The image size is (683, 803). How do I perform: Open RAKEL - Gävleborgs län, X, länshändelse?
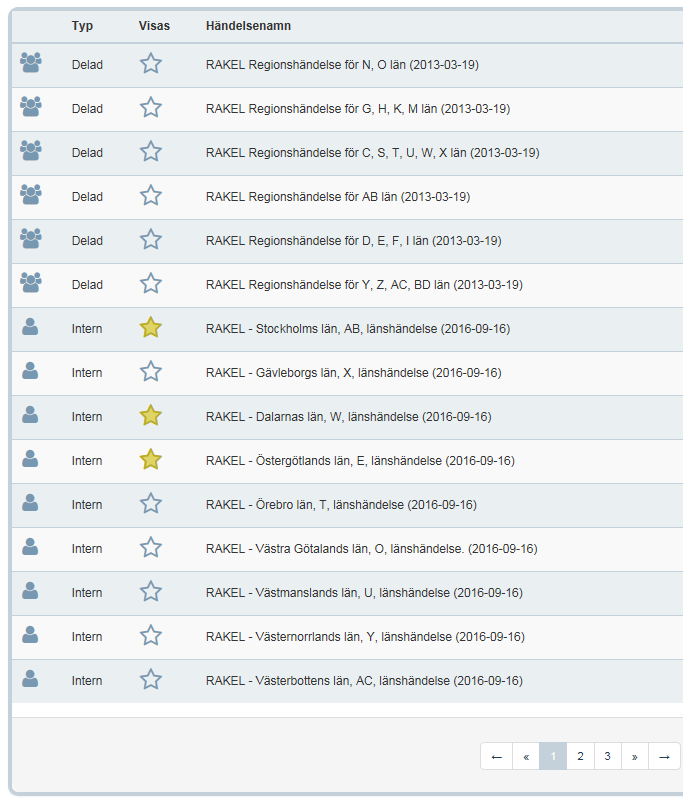(x=353, y=373)
